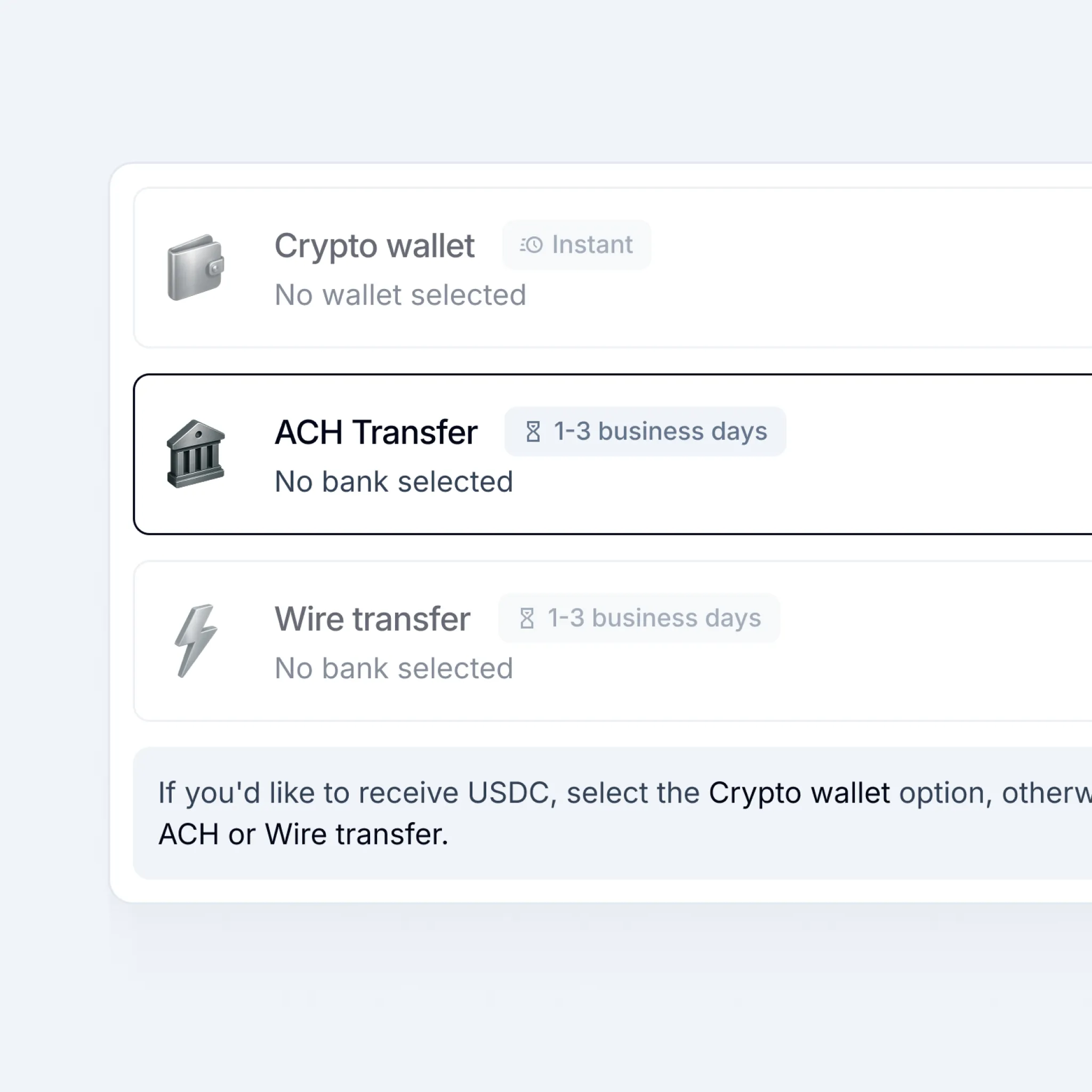Click "ACH or Wire transfer." in the info note
The height and width of the screenshot is (1092, 1092).
click(x=303, y=834)
